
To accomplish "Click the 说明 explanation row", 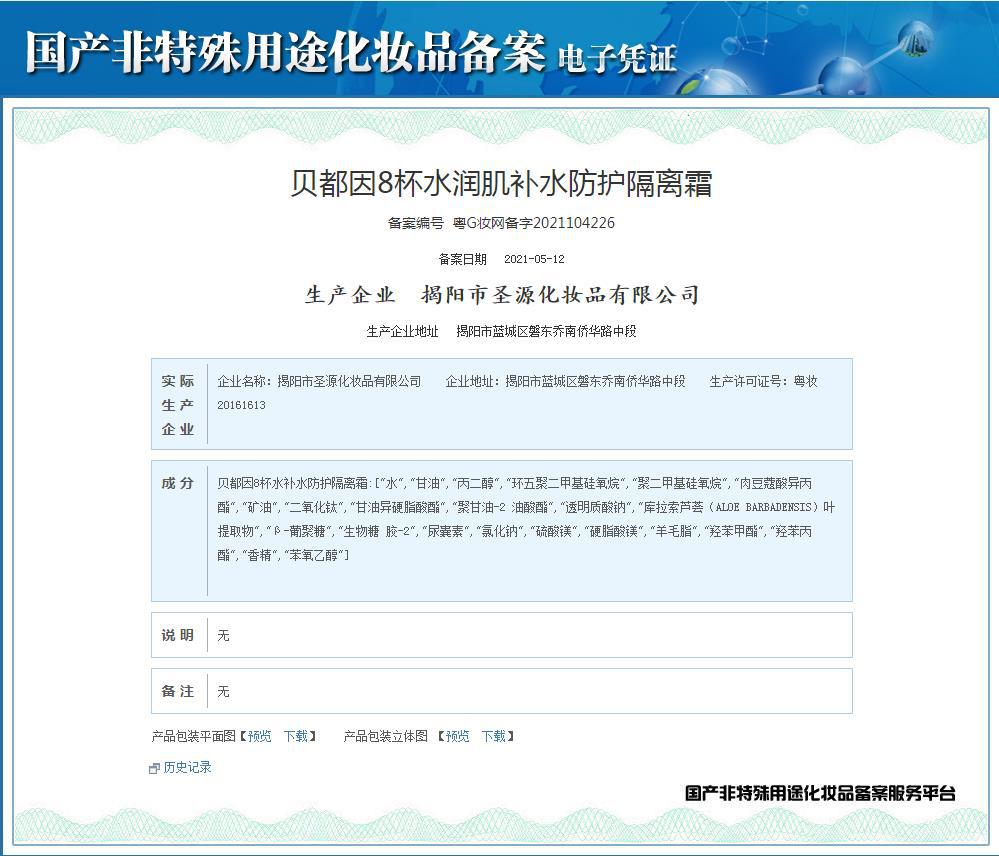I will tap(177, 634).
